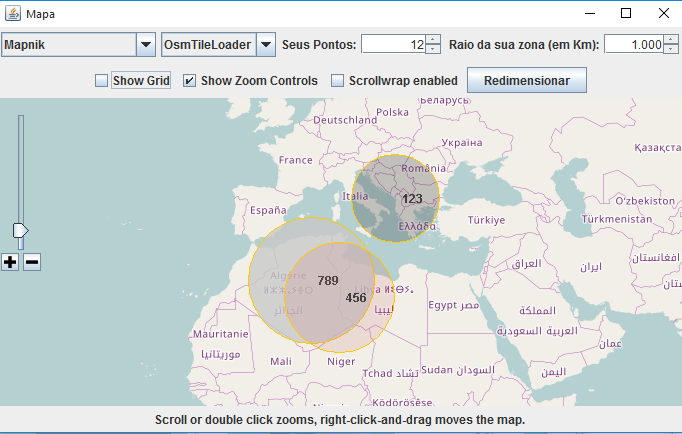Image resolution: width=682 pixels, height=434 pixels.
Task: Enable the Show Grid checkbox
Action: [x=102, y=81]
